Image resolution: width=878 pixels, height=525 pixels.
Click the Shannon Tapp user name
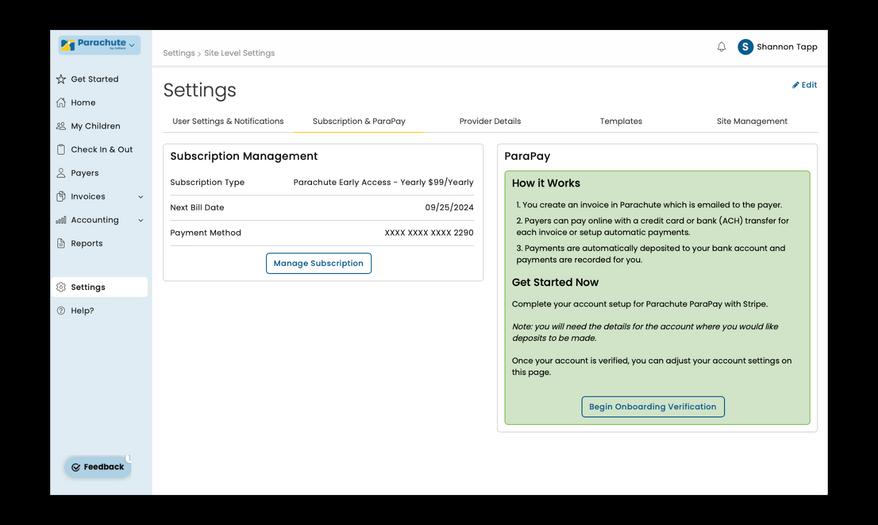tap(787, 47)
